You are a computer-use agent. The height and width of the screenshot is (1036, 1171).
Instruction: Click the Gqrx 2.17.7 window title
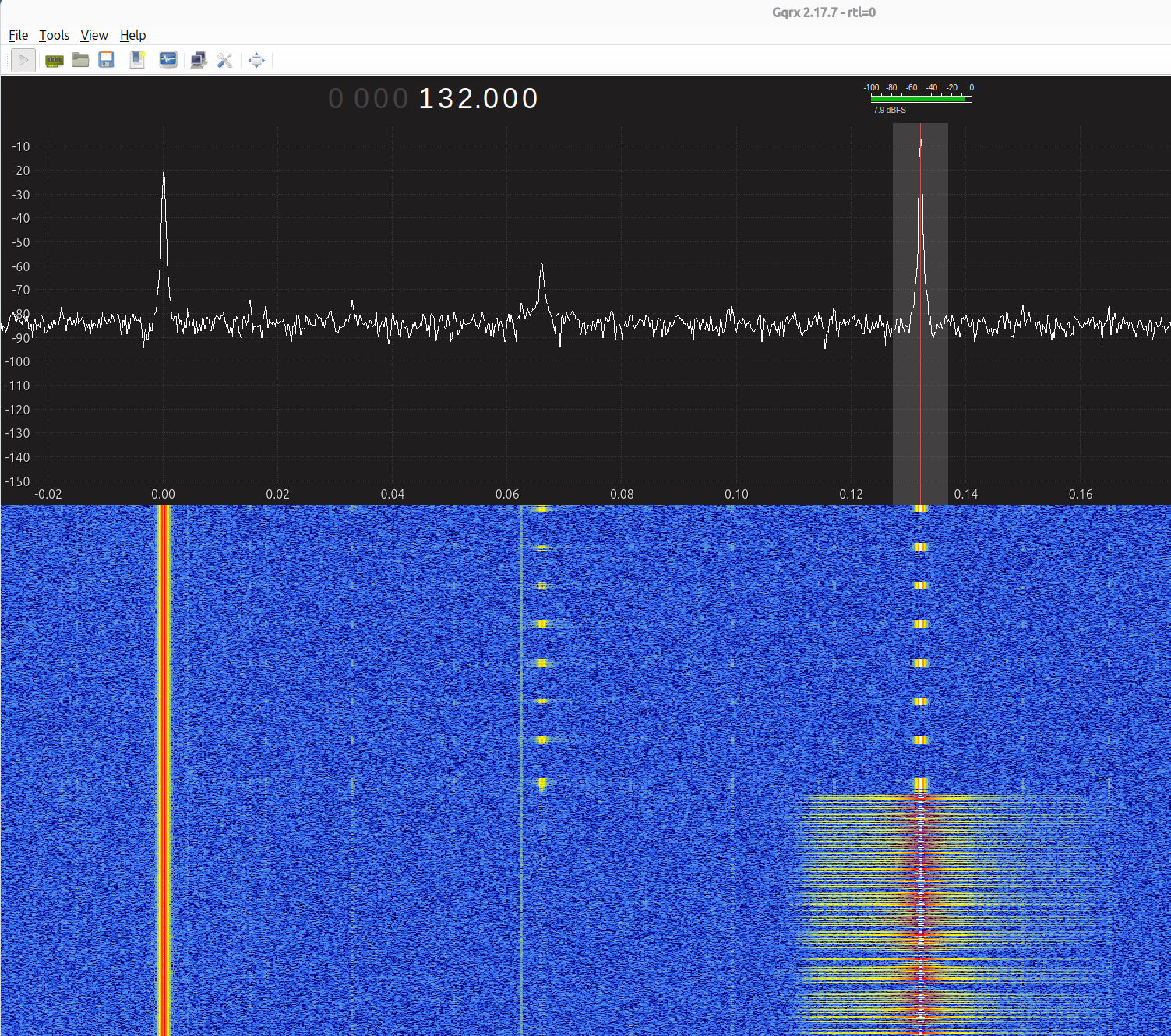coord(824,12)
